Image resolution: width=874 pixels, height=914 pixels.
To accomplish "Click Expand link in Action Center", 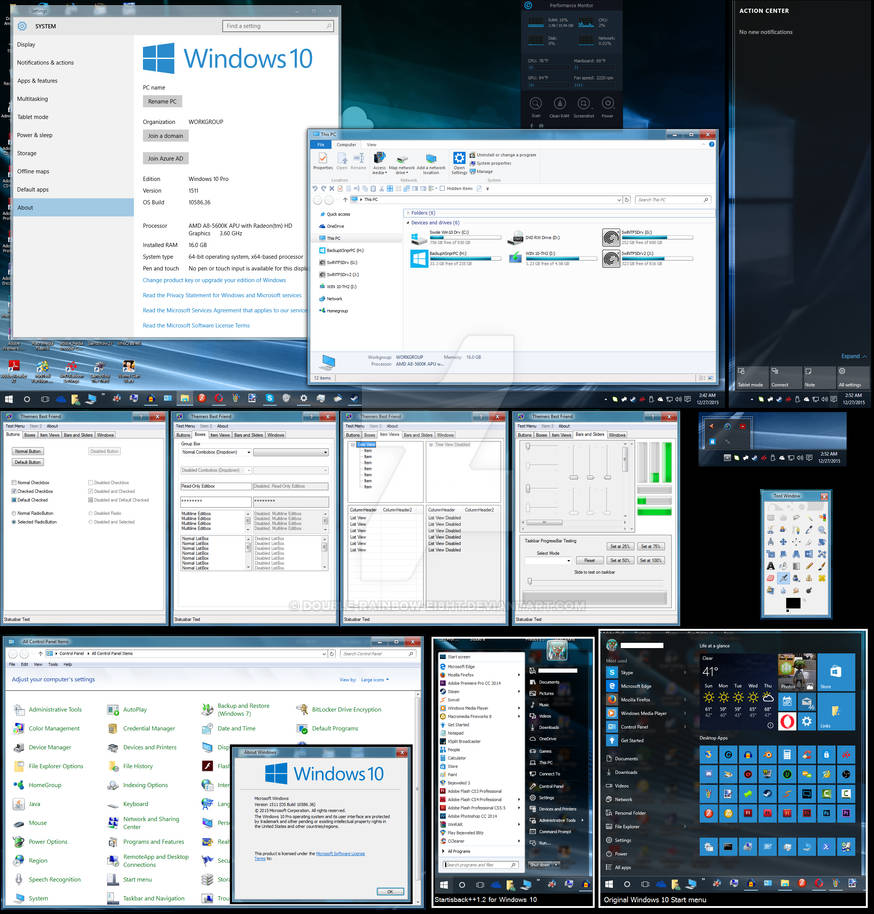I will coord(853,356).
